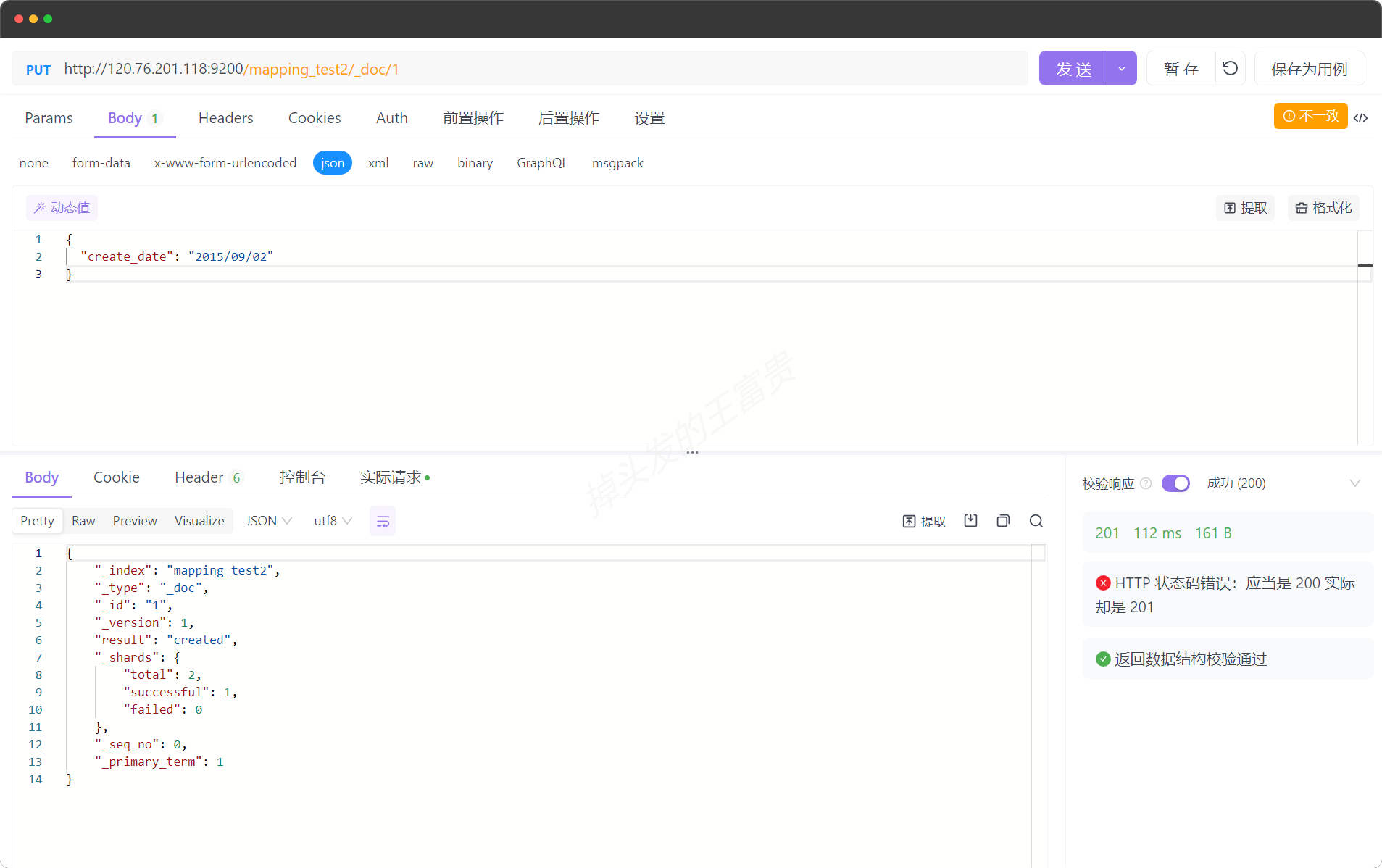Select x-www-form-urlencoded body type

click(x=225, y=163)
